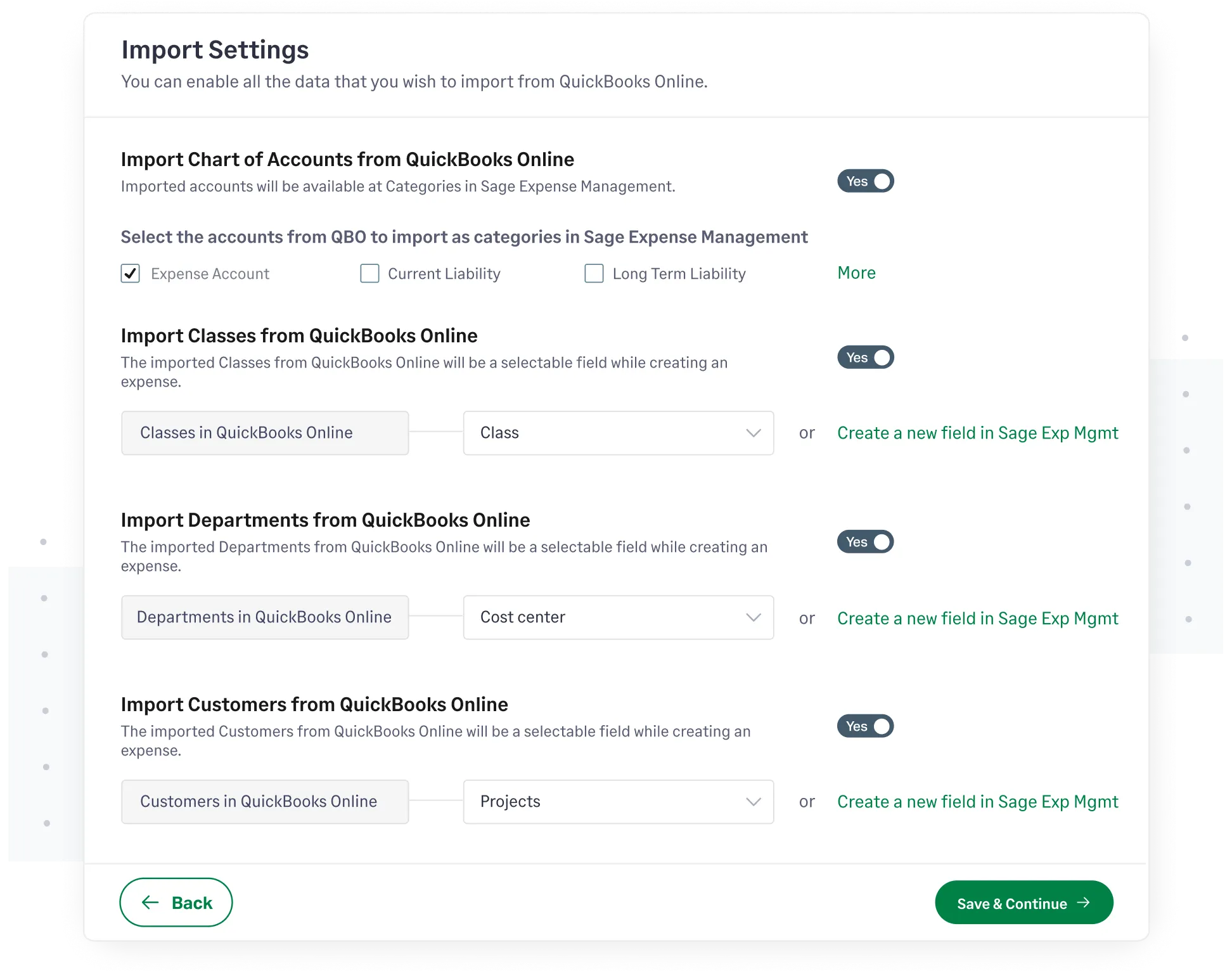Click the Back button
1232x971 pixels.
(x=176, y=902)
